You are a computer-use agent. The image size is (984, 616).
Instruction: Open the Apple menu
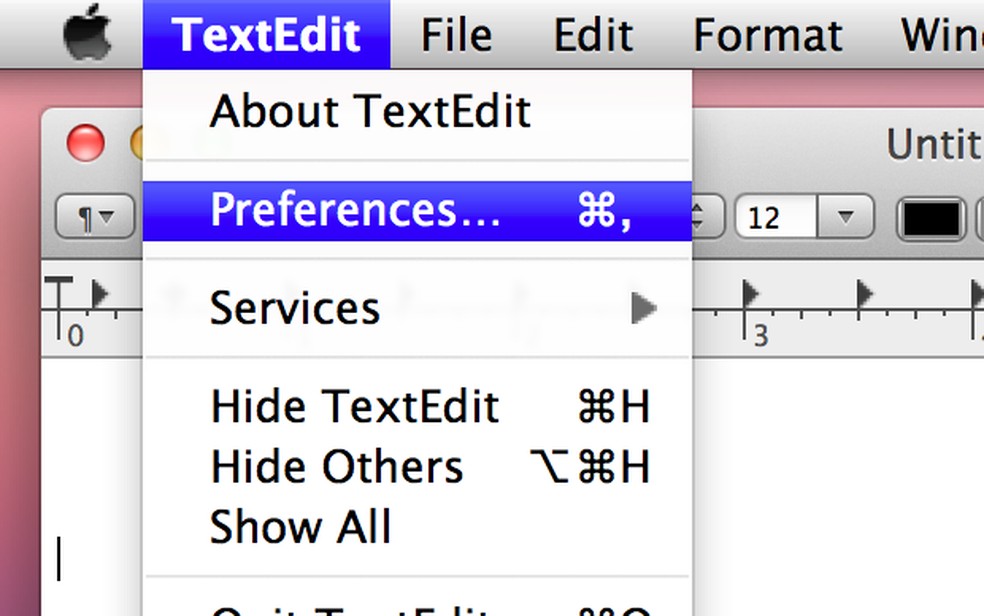87,35
